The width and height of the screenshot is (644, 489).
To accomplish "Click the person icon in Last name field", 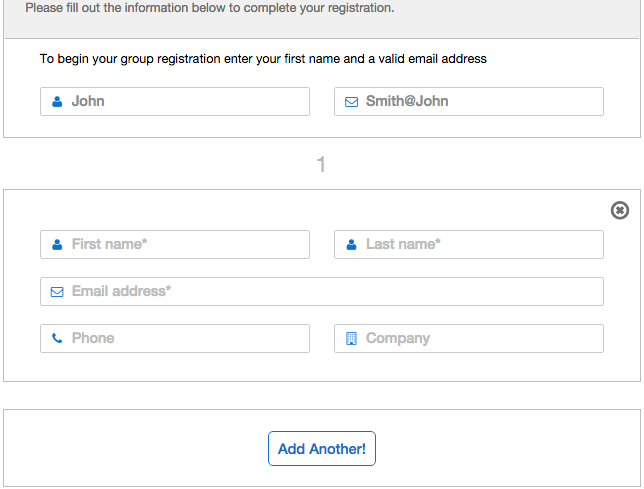I will pyautogui.click(x=351, y=244).
